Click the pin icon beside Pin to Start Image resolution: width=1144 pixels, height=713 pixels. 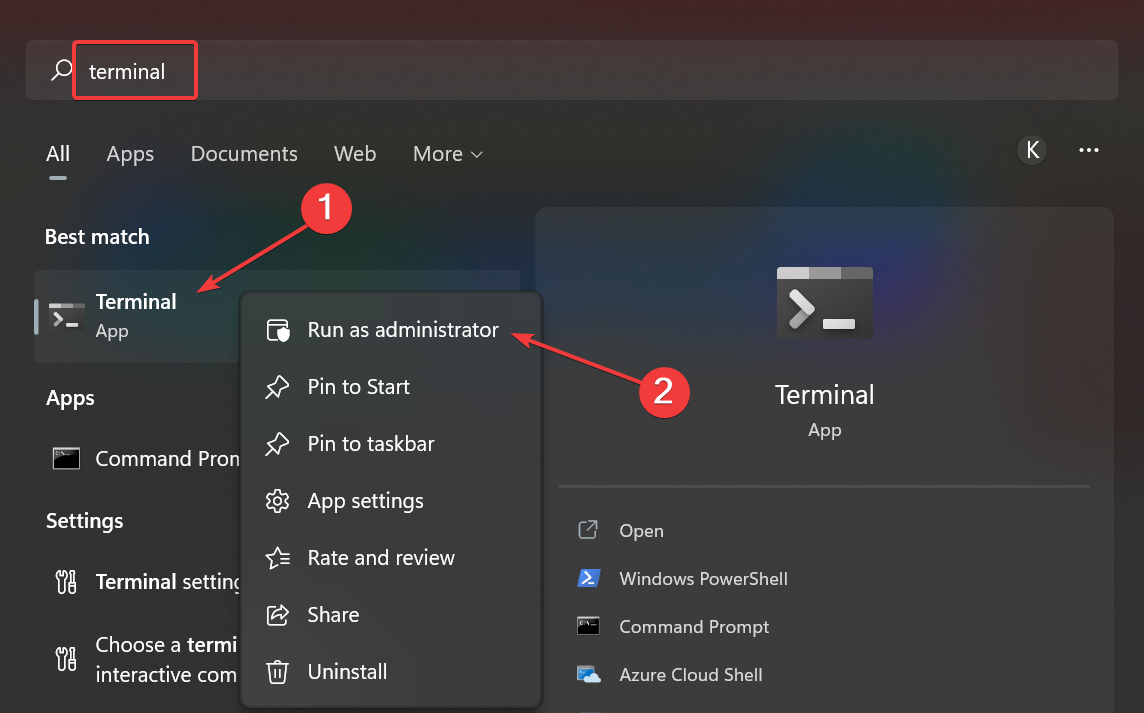[x=277, y=387]
